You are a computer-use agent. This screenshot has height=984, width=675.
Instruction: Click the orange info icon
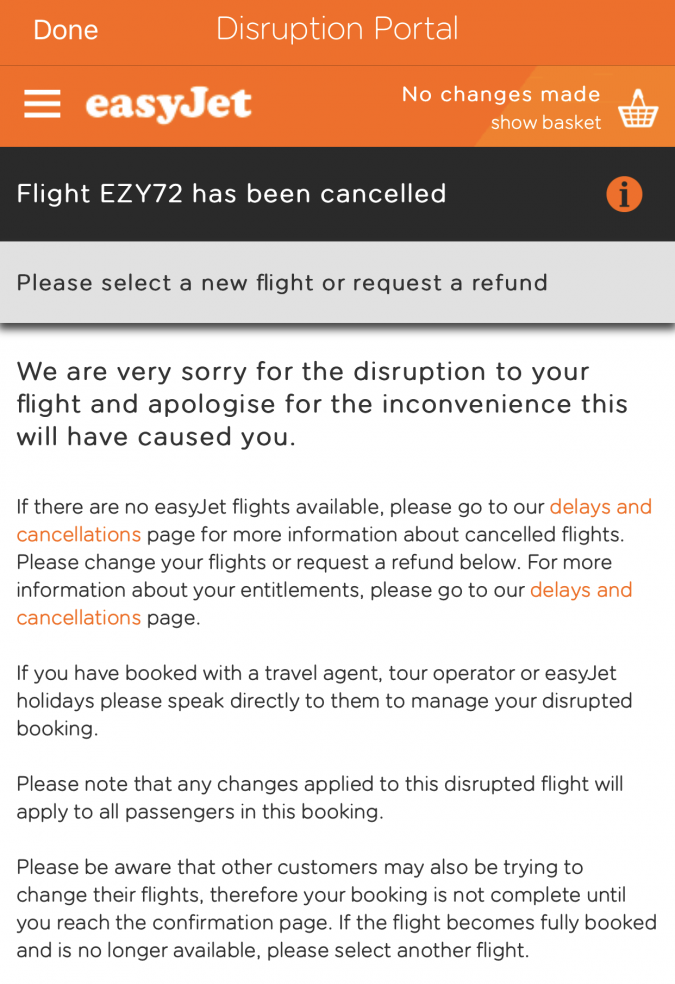coord(624,194)
